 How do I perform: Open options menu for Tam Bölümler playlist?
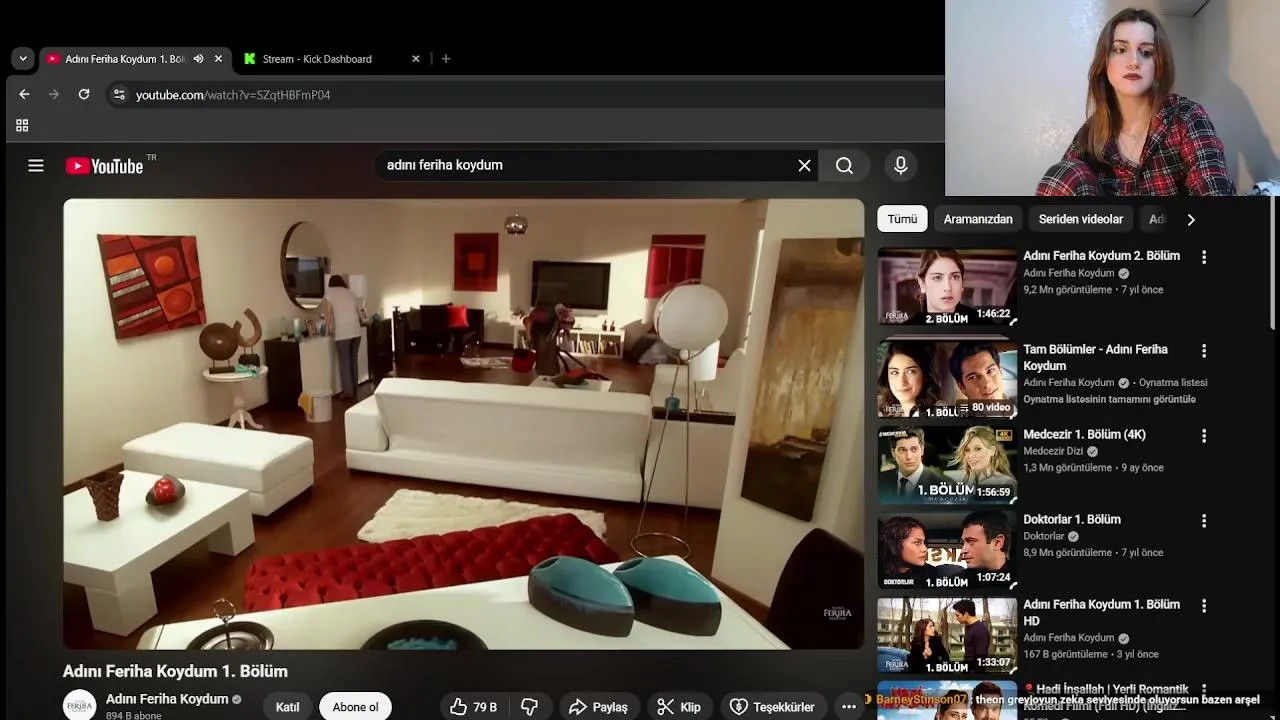[x=1204, y=351]
